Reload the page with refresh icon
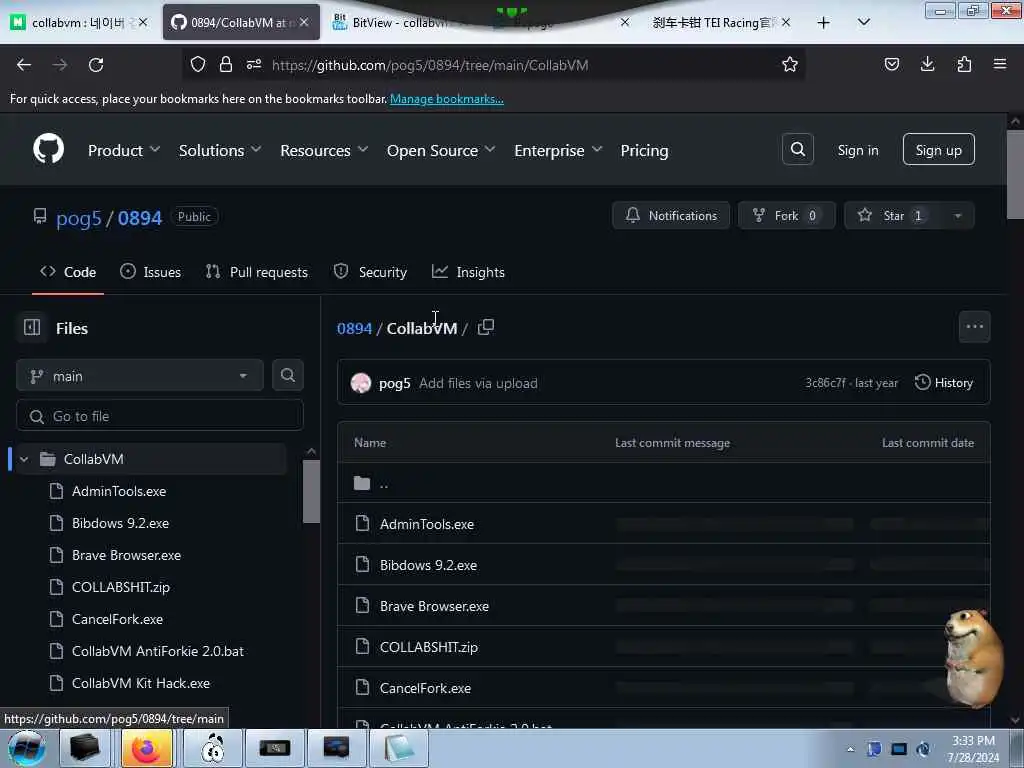The height and width of the screenshot is (768, 1024). pos(96,65)
